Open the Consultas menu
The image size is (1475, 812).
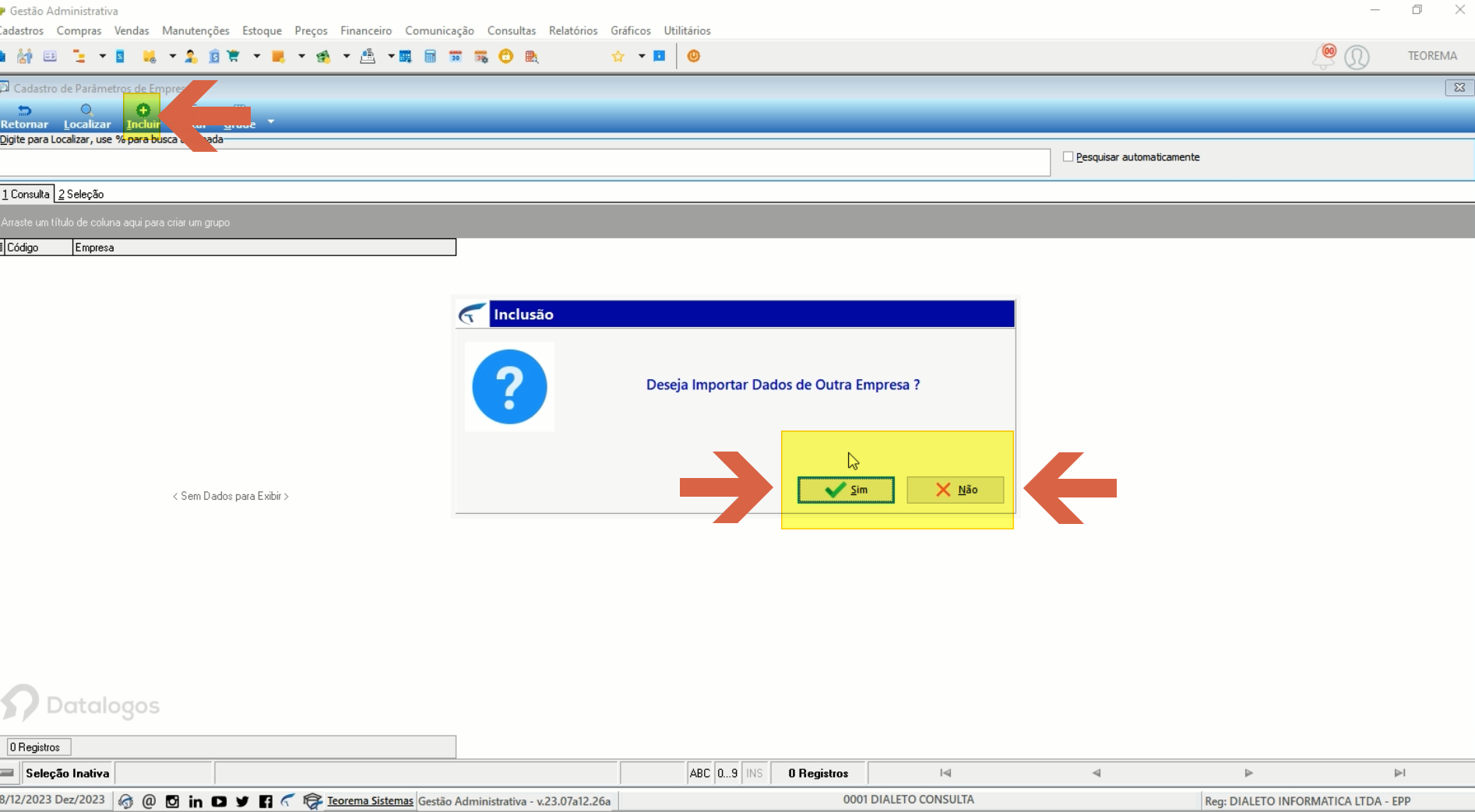point(512,30)
